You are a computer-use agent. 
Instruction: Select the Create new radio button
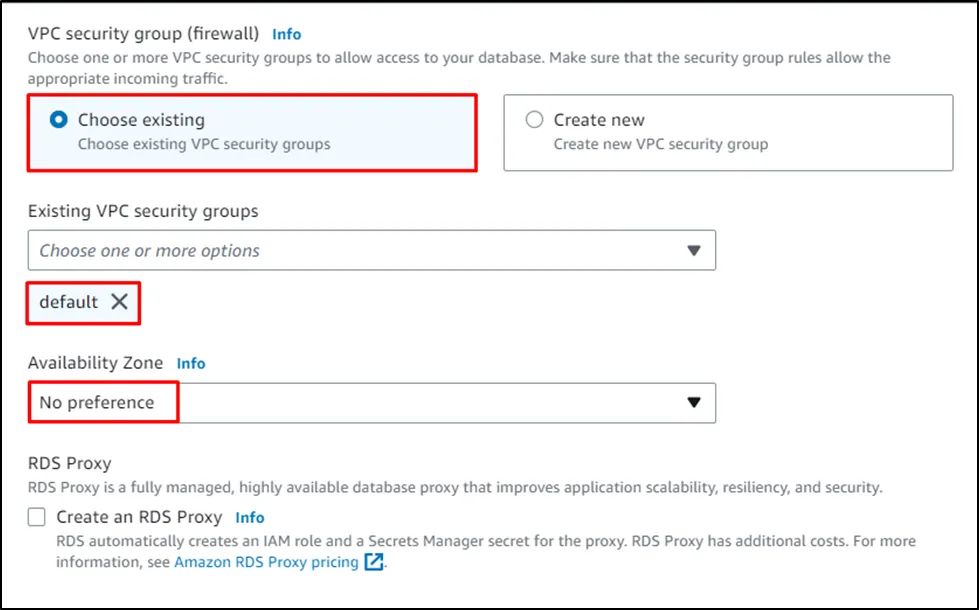point(535,120)
